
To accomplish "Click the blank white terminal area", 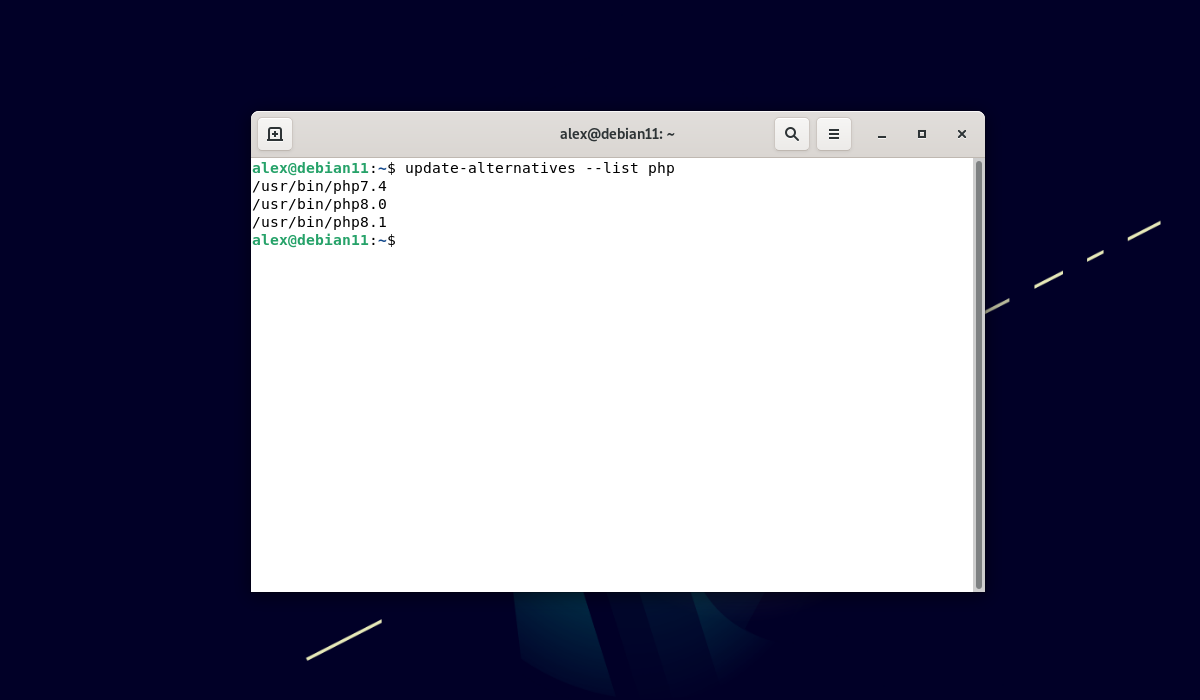I will [610, 420].
